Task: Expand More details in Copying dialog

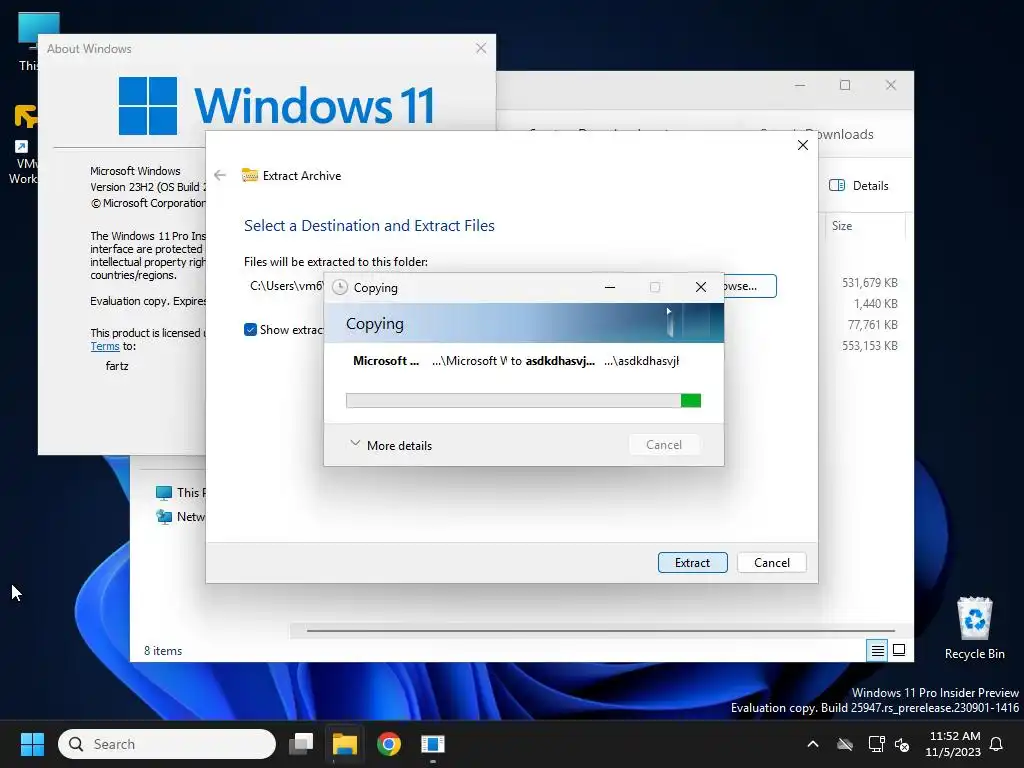Action: click(391, 445)
